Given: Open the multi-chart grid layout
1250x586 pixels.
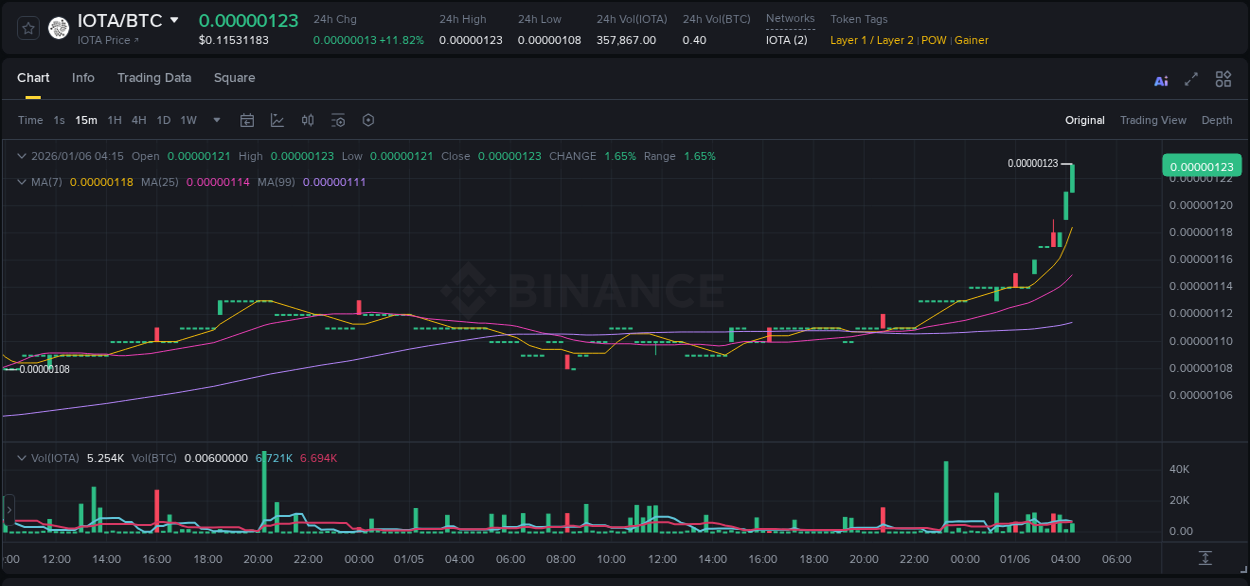Looking at the screenshot, I should (x=1223, y=80).
